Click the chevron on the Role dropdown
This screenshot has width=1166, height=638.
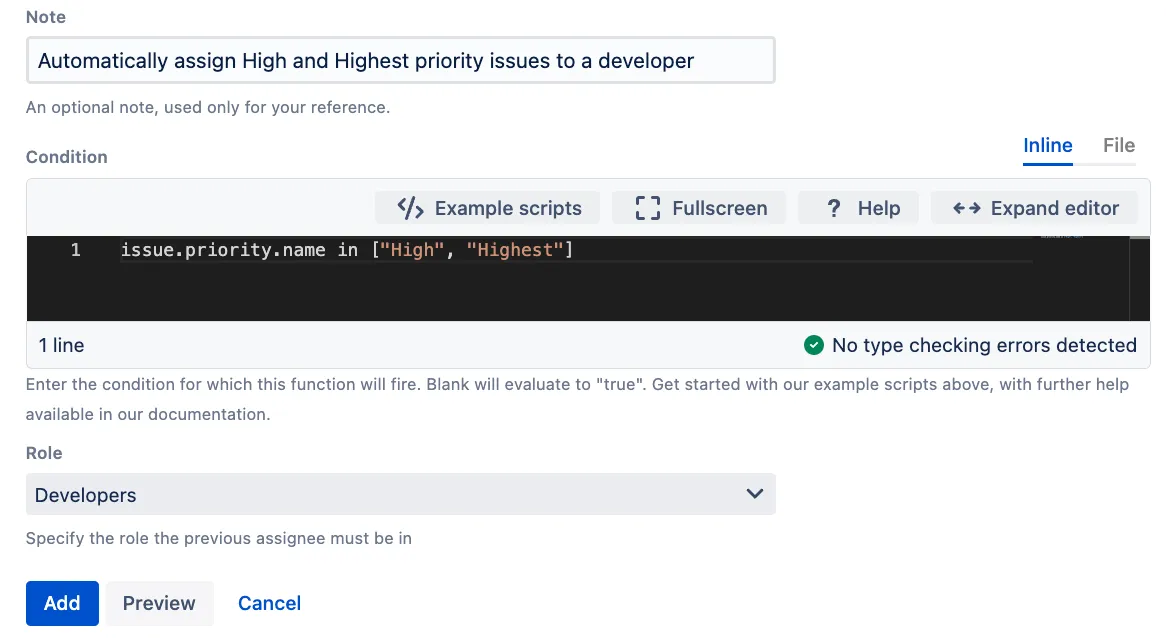[755, 494]
